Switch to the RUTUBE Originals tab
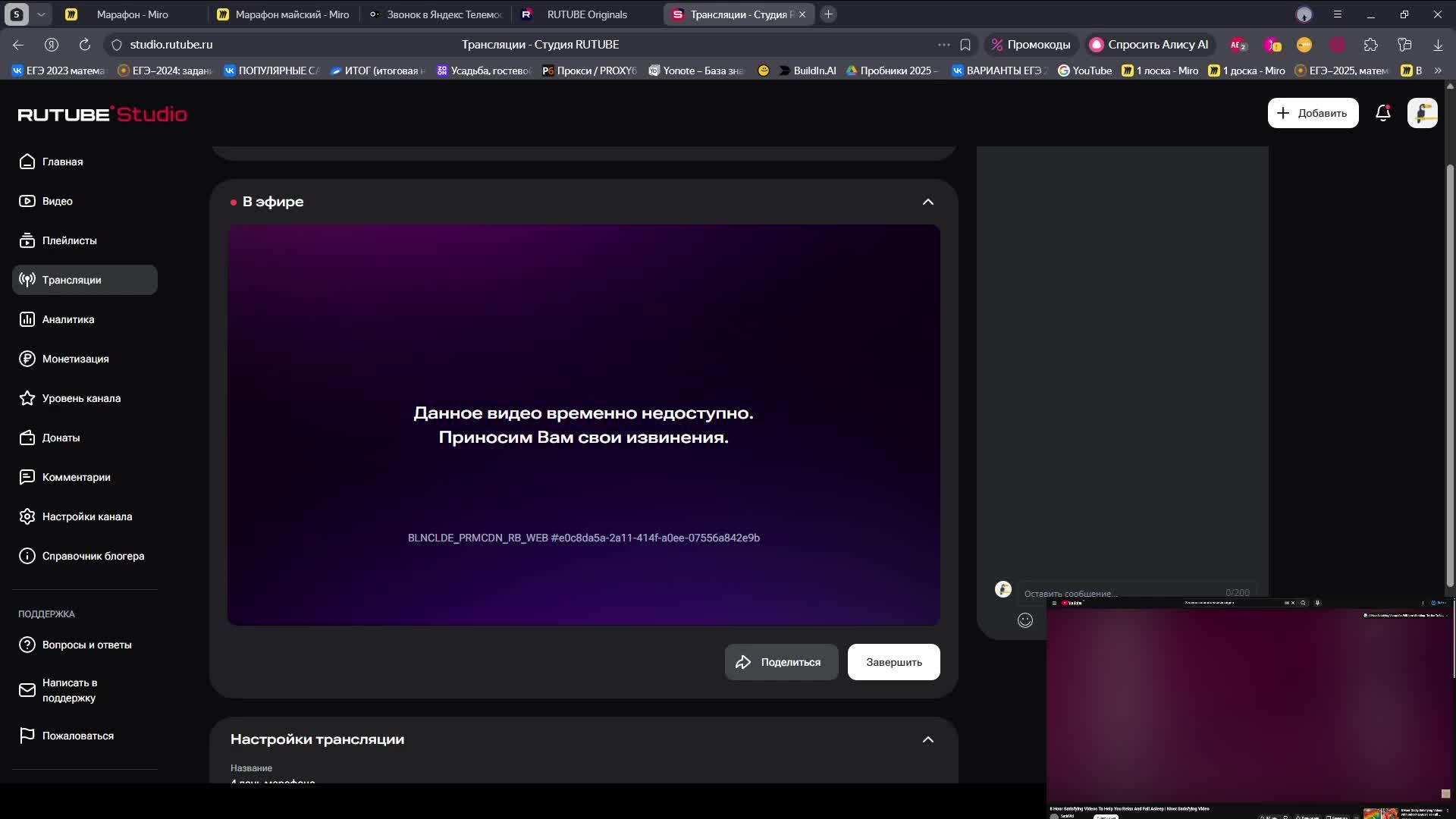 tap(586, 14)
